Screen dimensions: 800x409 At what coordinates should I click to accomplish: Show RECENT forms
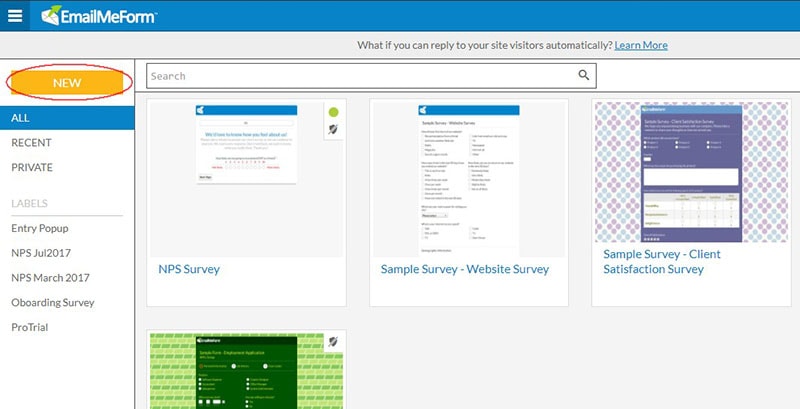[x=31, y=143]
